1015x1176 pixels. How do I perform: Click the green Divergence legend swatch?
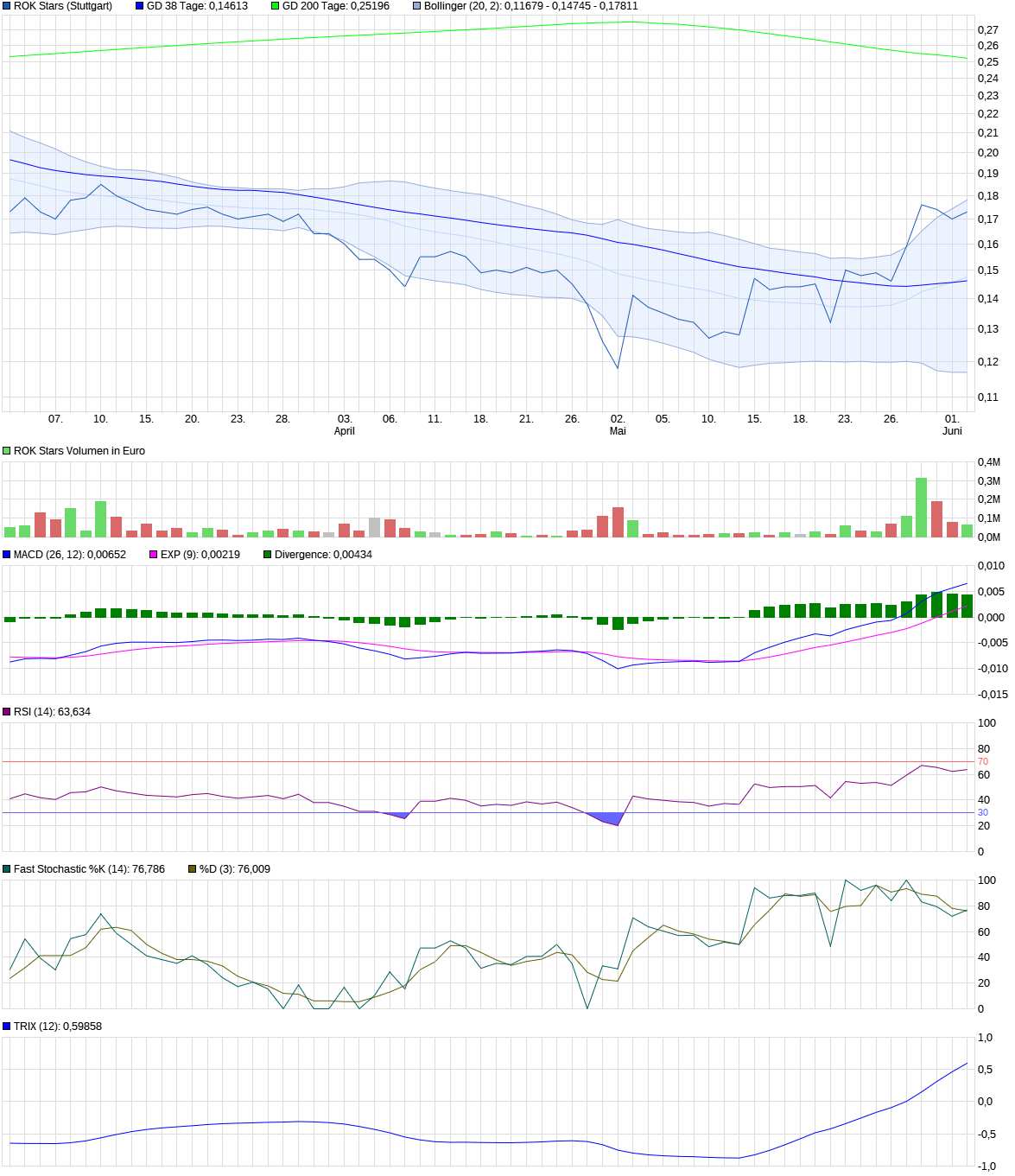coord(268,555)
